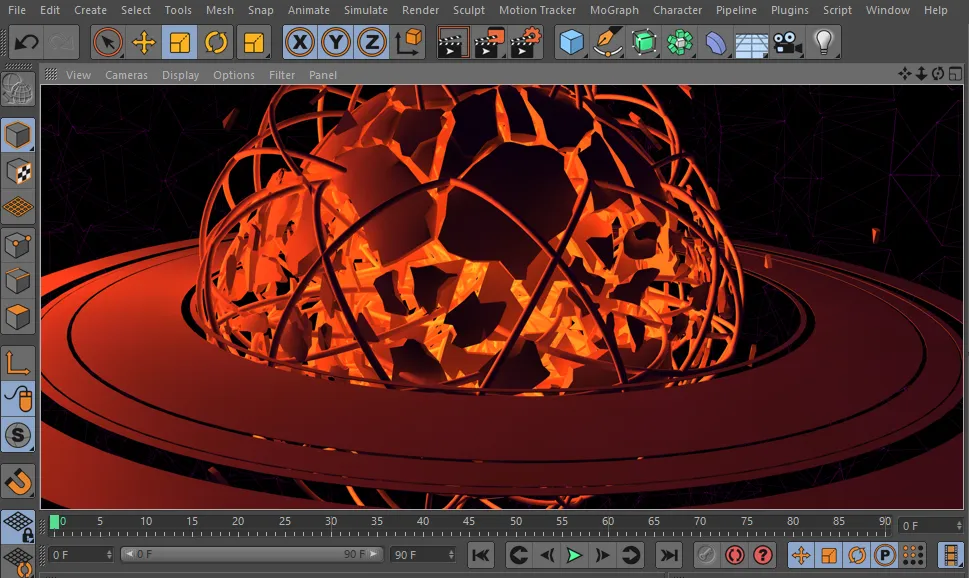Screen dimensions: 969x578
Task: Open the Motion Tracker menu
Action: 537,10
